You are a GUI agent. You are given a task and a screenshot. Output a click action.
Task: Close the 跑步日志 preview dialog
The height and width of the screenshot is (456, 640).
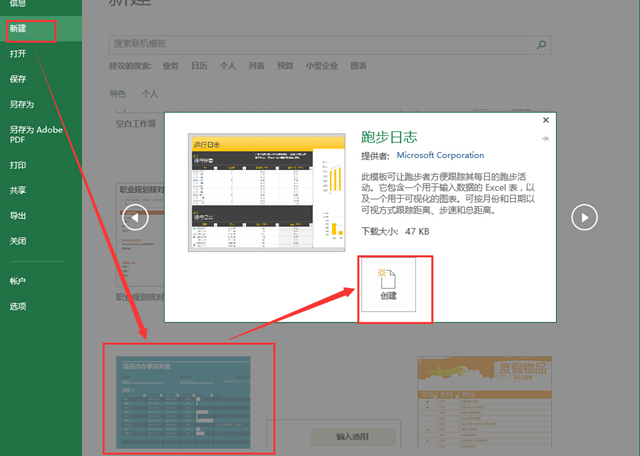[546, 120]
